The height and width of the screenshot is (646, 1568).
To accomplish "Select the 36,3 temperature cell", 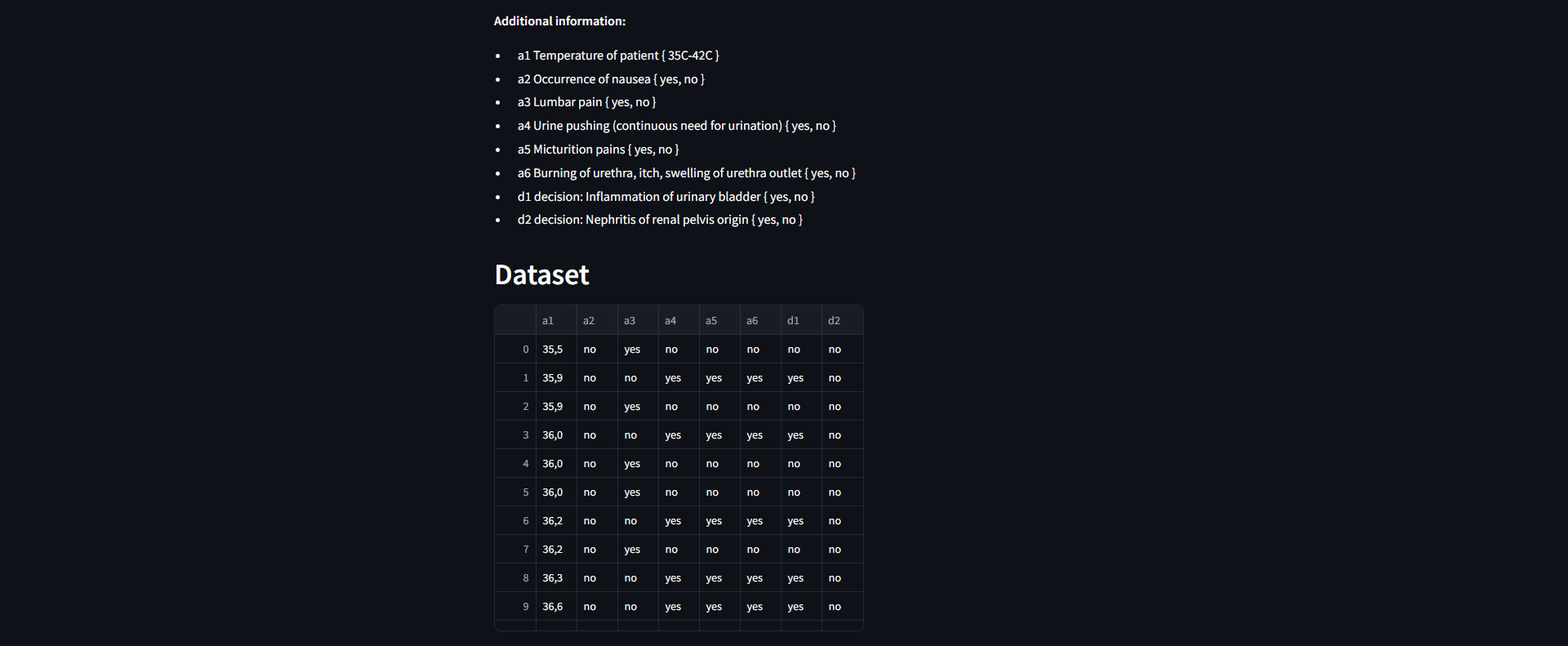I will (556, 578).
